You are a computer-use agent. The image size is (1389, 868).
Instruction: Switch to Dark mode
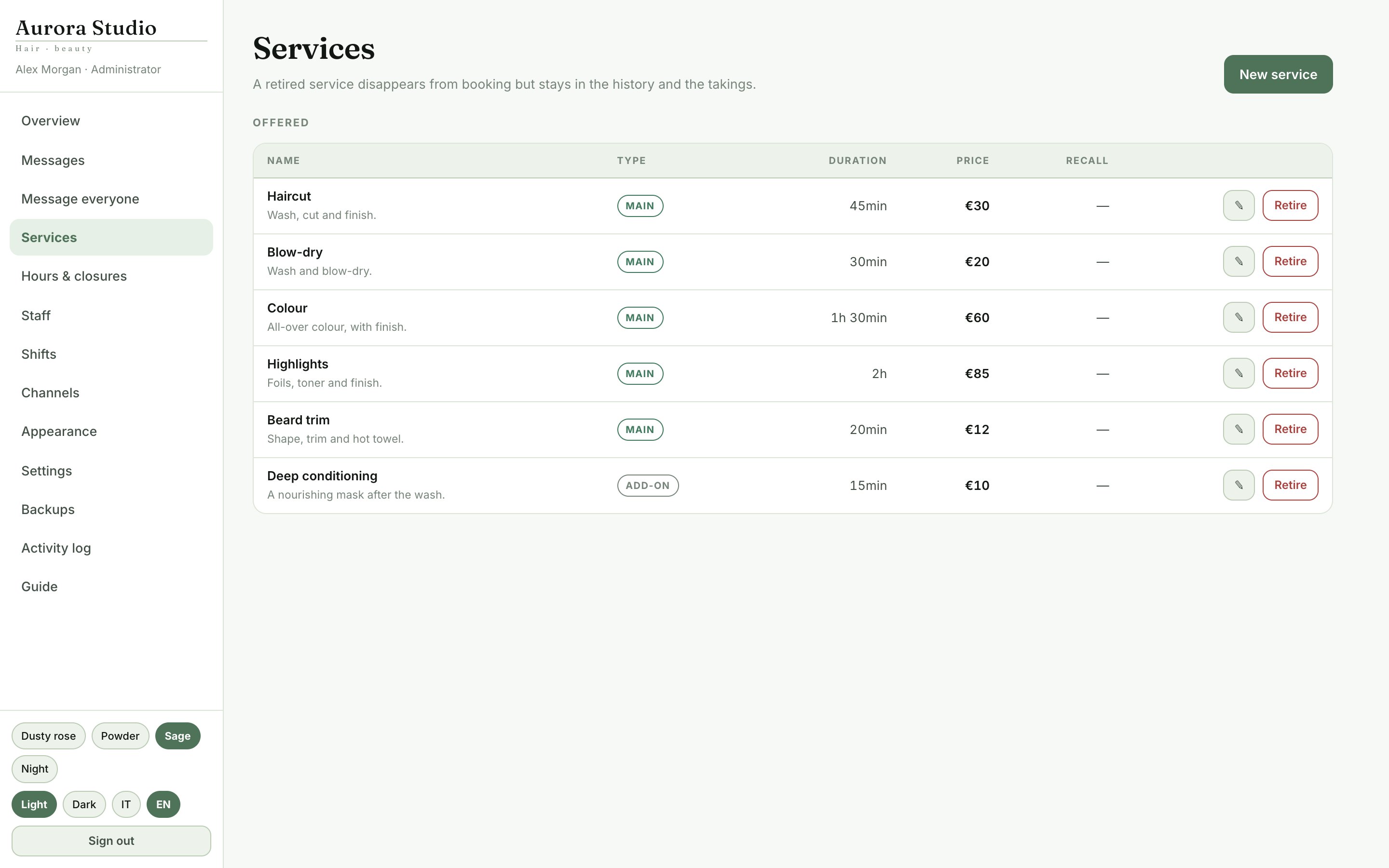(84, 804)
